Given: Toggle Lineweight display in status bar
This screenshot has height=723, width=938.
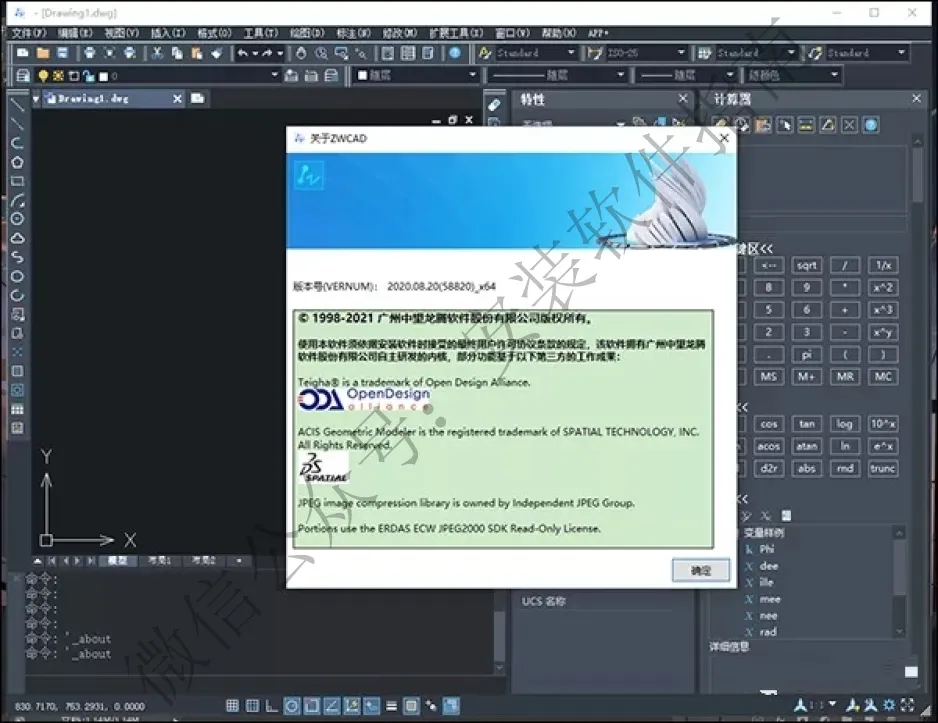Looking at the screenshot, I should (391, 706).
